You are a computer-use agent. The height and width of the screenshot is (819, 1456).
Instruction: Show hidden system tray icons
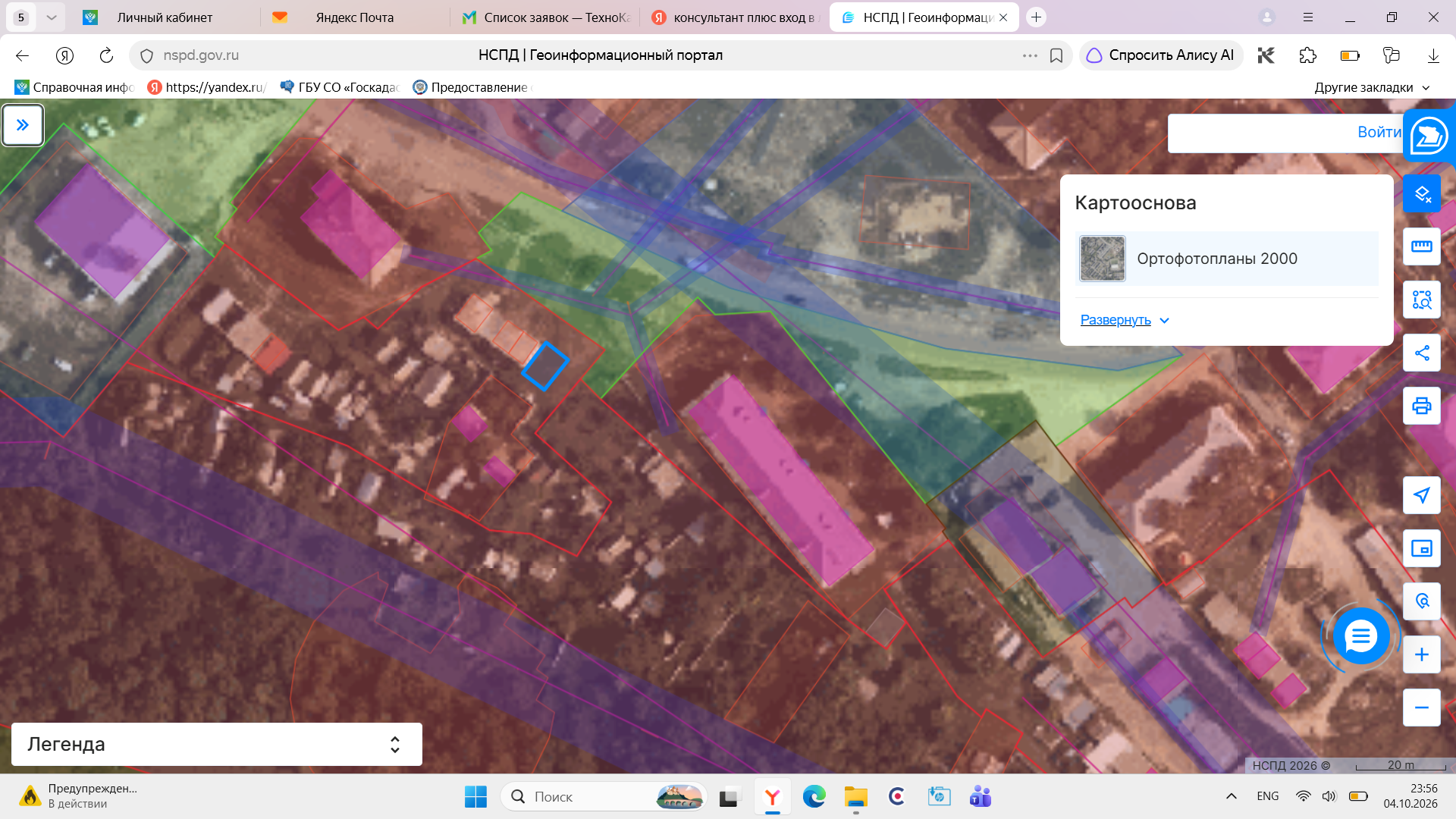(1232, 796)
